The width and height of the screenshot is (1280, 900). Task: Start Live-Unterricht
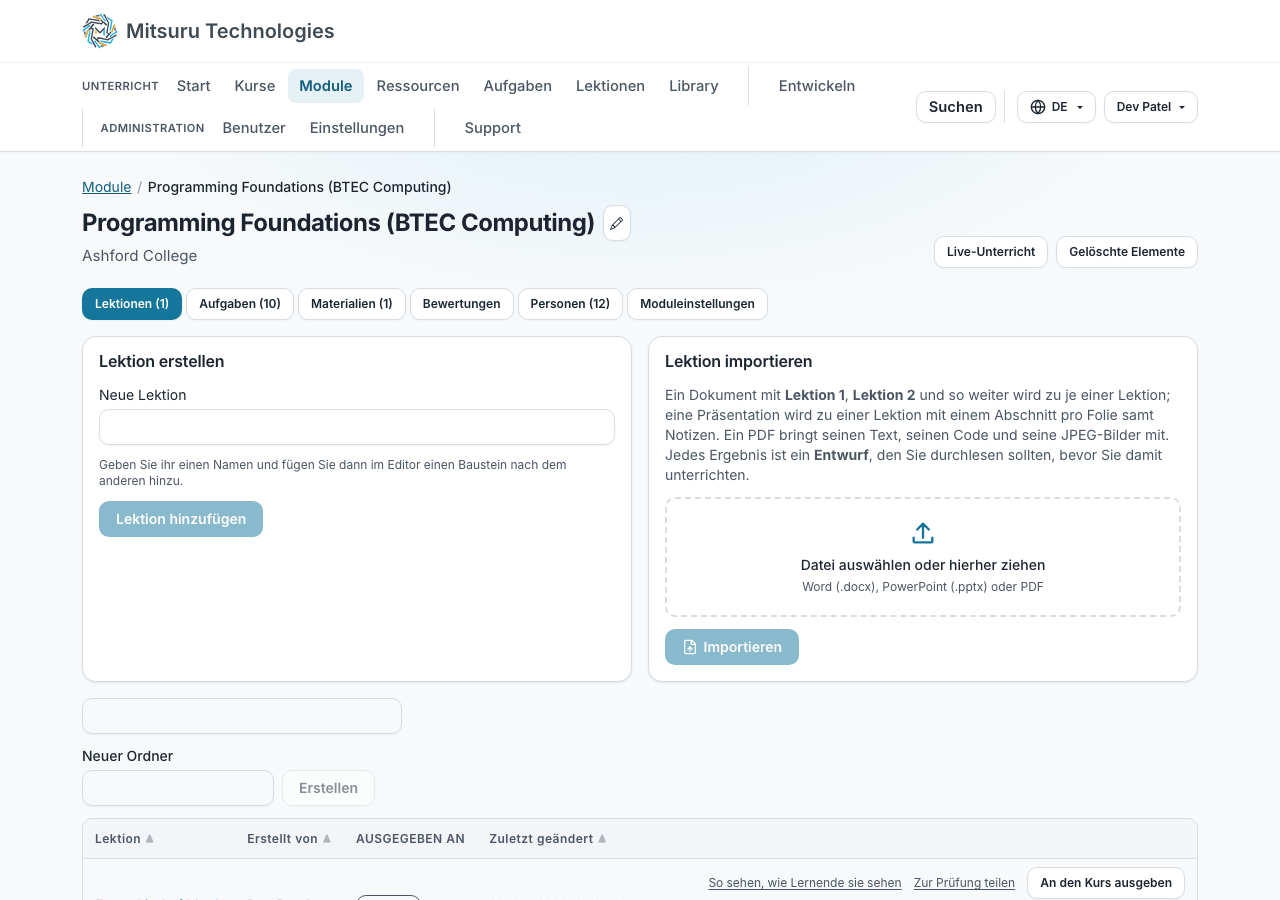click(x=991, y=252)
